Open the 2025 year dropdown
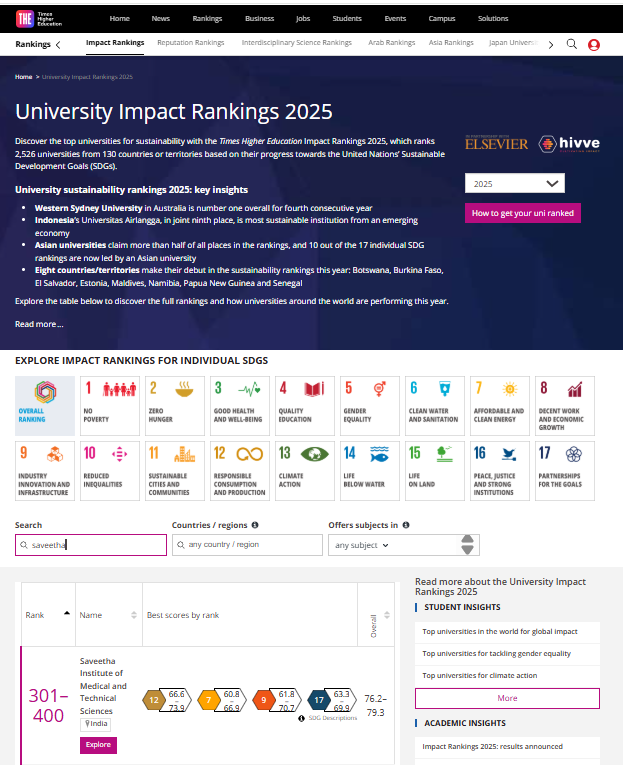The height and width of the screenshot is (765, 623). (515, 184)
